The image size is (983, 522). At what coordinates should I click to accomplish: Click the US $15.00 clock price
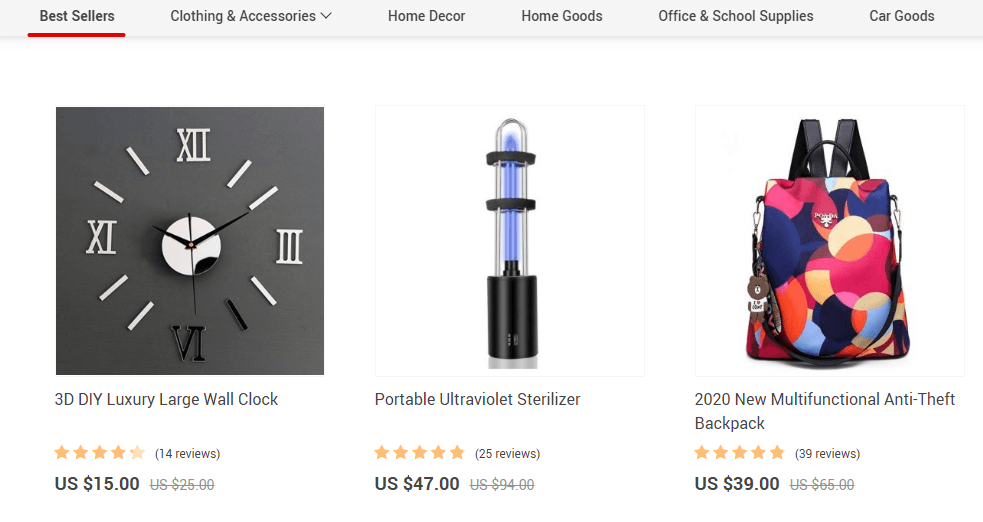97,484
